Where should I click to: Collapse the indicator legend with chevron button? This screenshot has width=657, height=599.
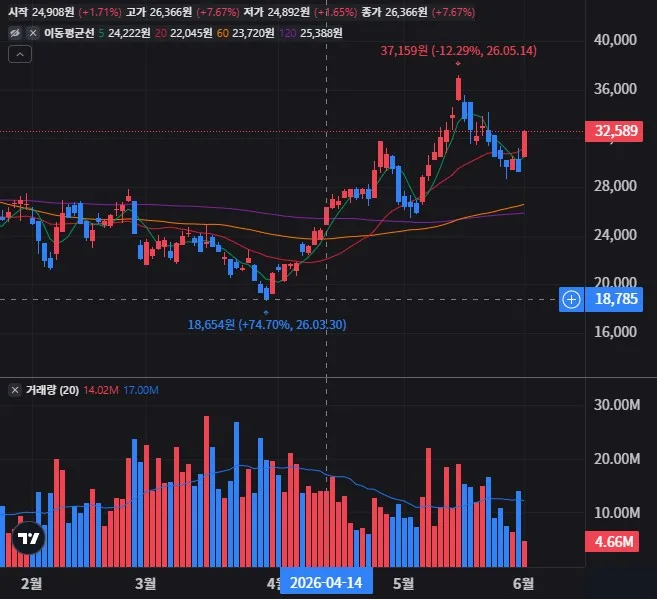20,54
